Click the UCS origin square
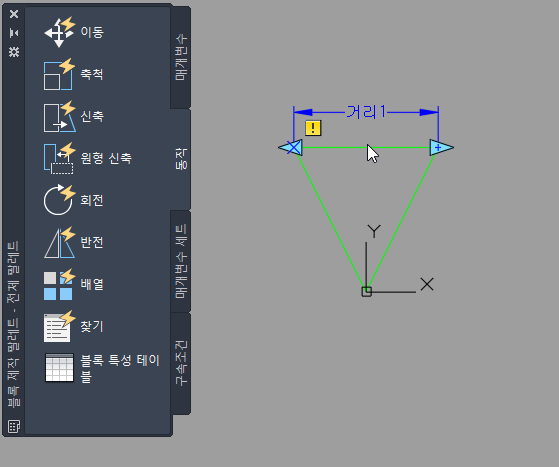This screenshot has height=467, width=559. [x=366, y=292]
